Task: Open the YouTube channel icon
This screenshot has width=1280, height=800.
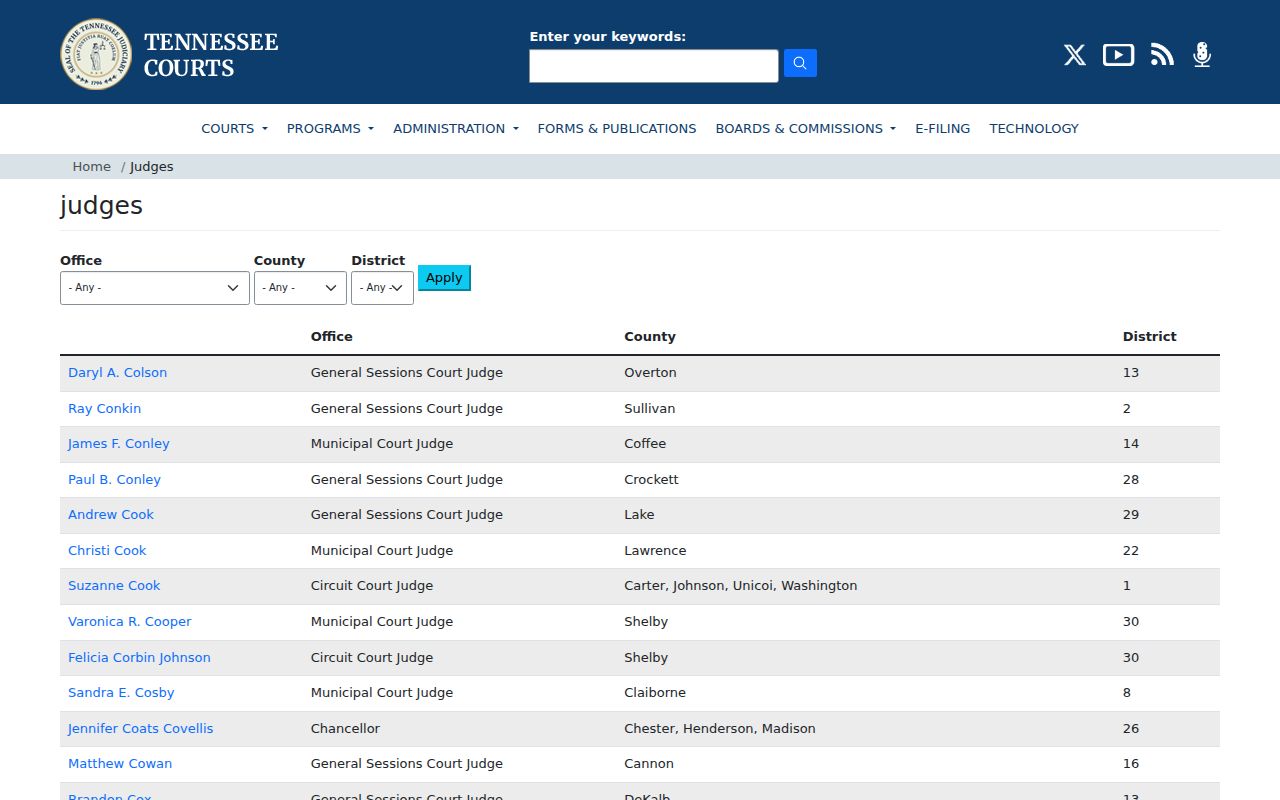Action: (1118, 55)
